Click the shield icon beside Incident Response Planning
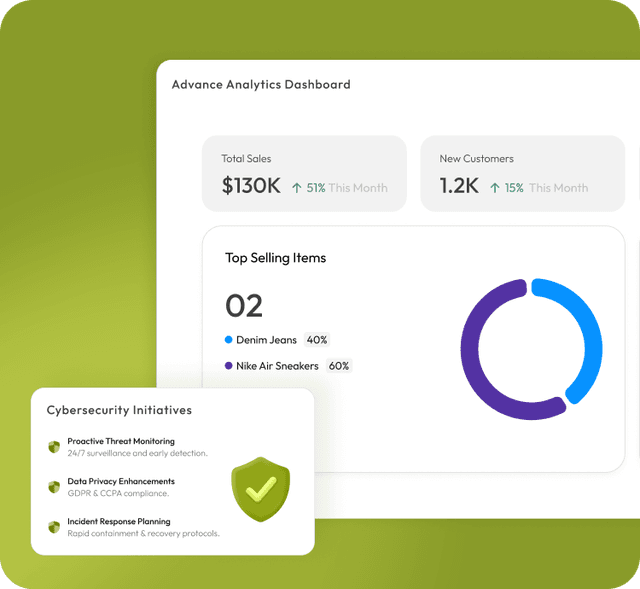Screen dimensions: 640x589 point(54,527)
